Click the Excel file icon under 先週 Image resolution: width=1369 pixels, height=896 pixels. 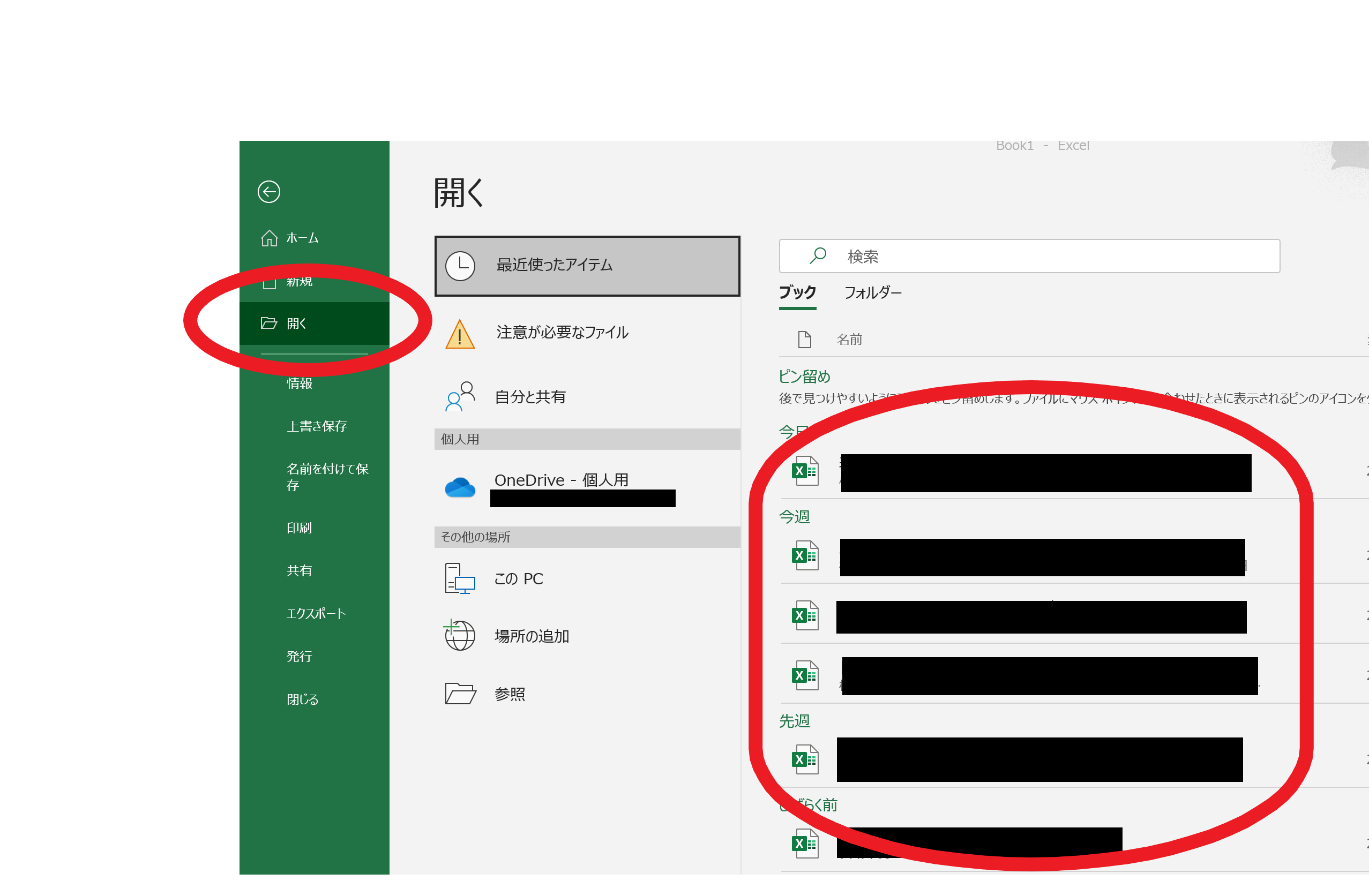[x=805, y=760]
